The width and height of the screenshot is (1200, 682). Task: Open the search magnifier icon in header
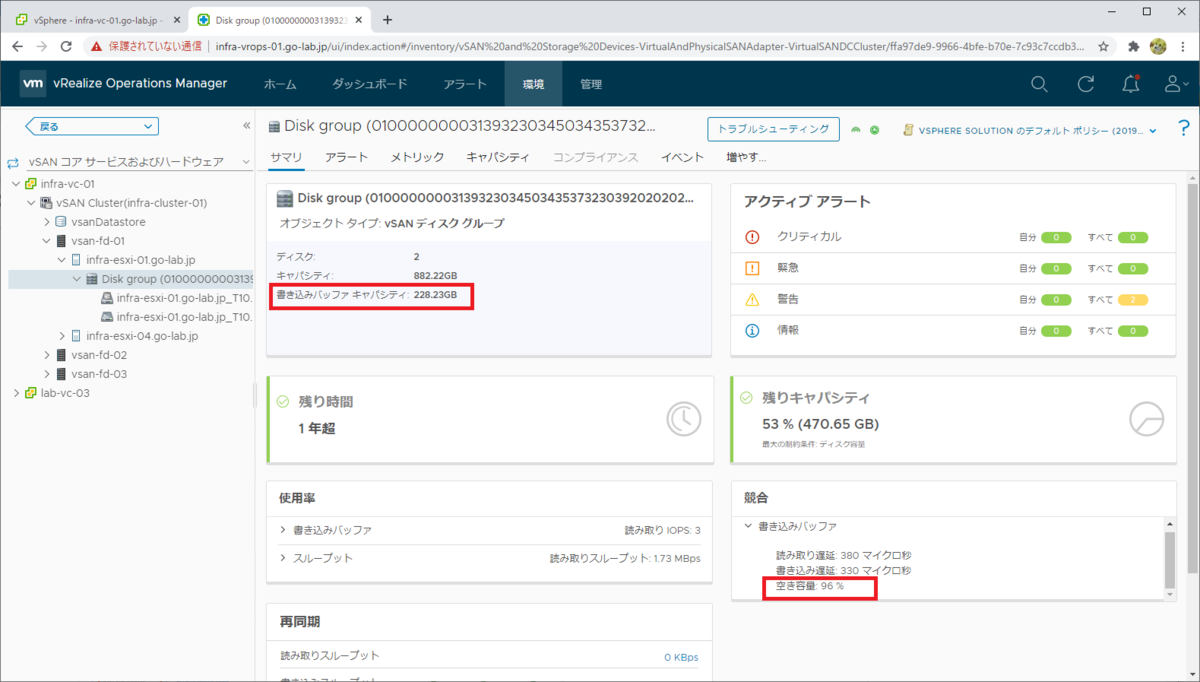tap(1040, 85)
